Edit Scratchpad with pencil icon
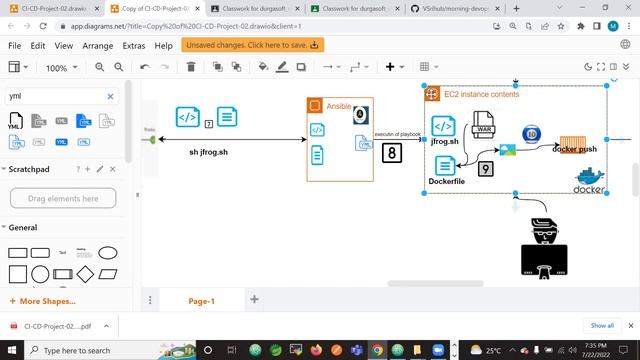Viewport: 640px width, 360px height. click(100, 169)
